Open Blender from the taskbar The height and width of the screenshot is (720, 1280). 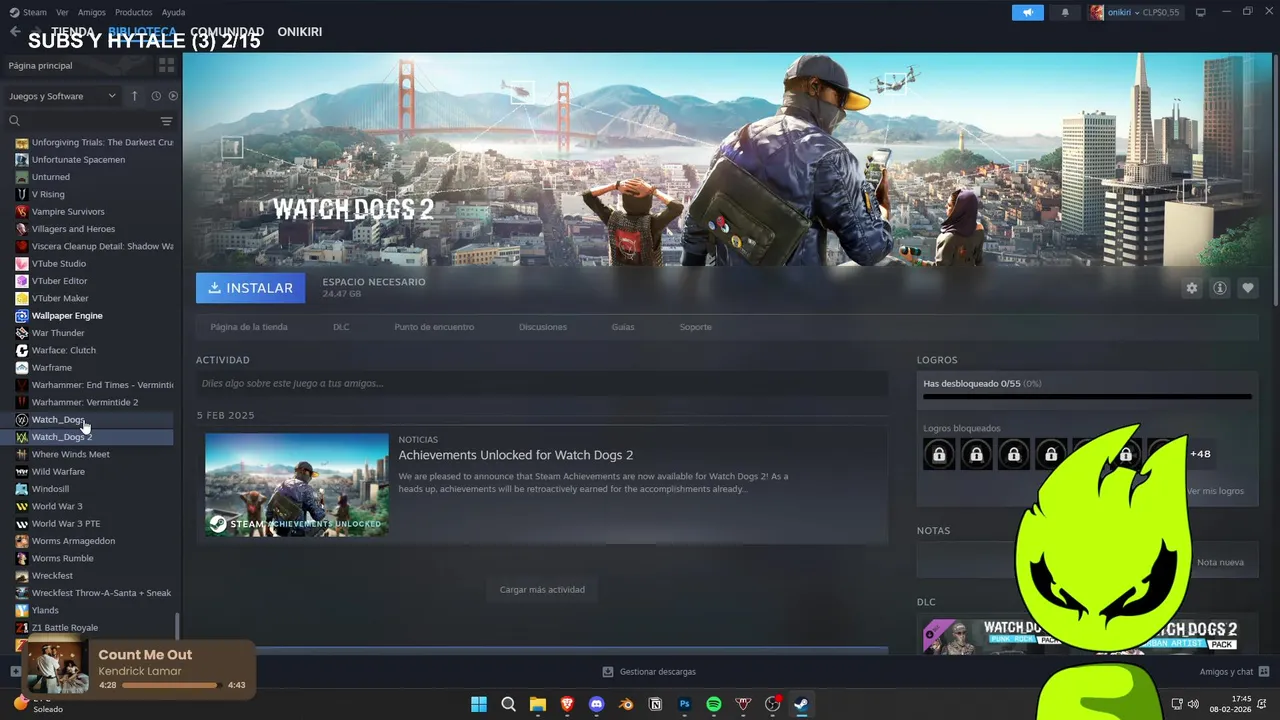click(x=626, y=704)
